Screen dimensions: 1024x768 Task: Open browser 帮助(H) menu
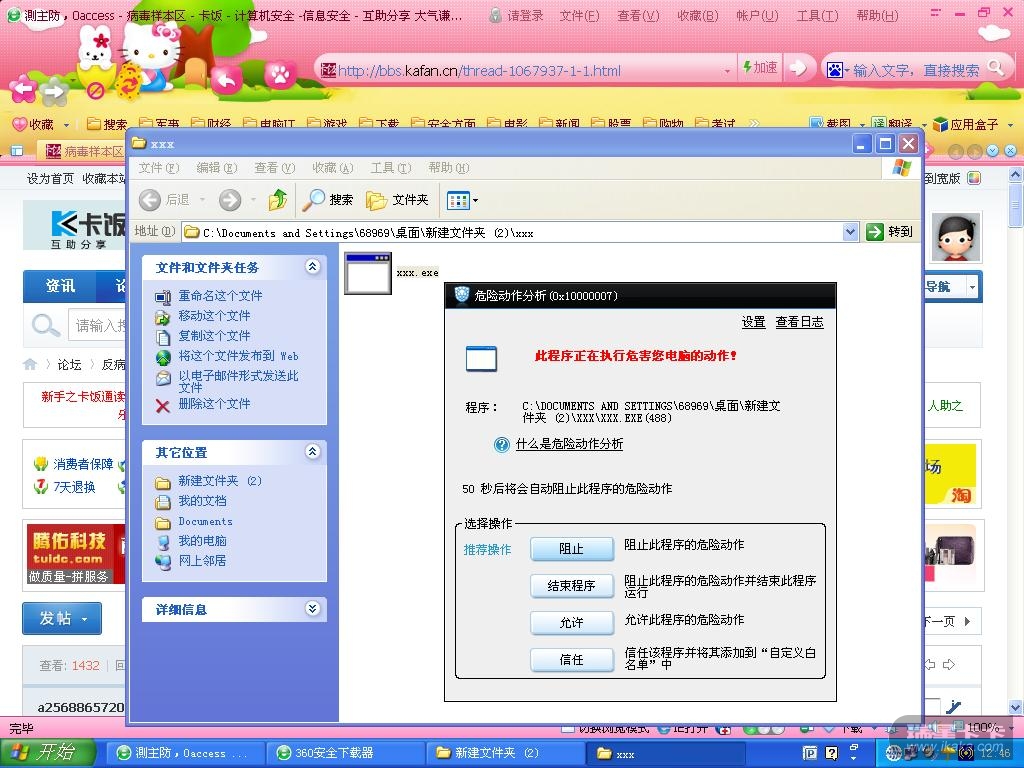pyautogui.click(x=876, y=16)
